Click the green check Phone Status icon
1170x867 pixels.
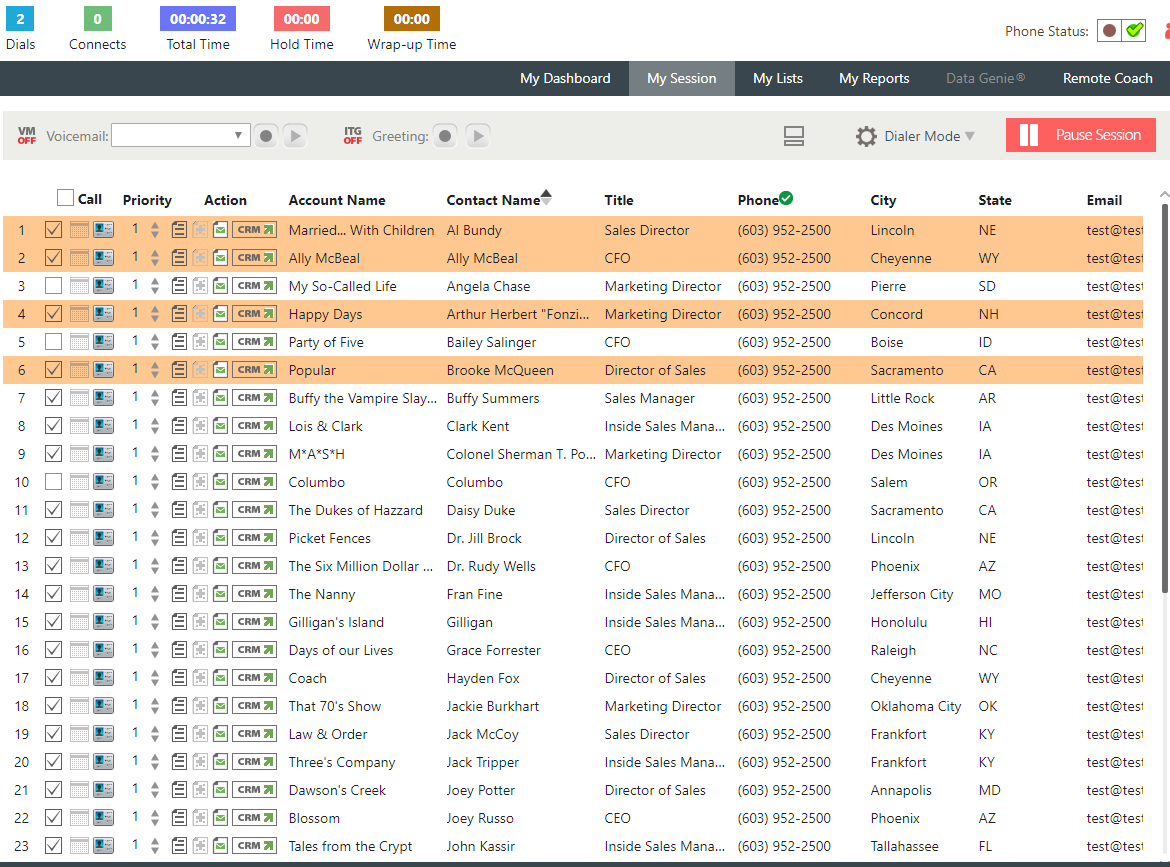click(x=1134, y=31)
